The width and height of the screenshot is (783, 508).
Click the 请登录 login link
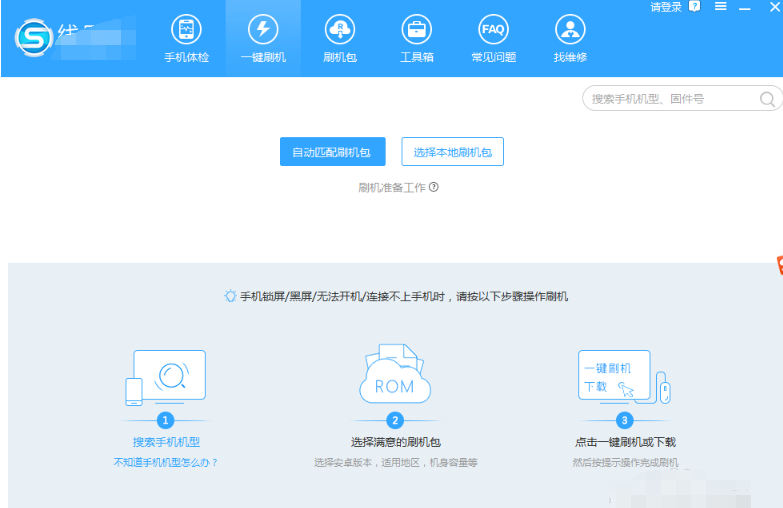(665, 7)
